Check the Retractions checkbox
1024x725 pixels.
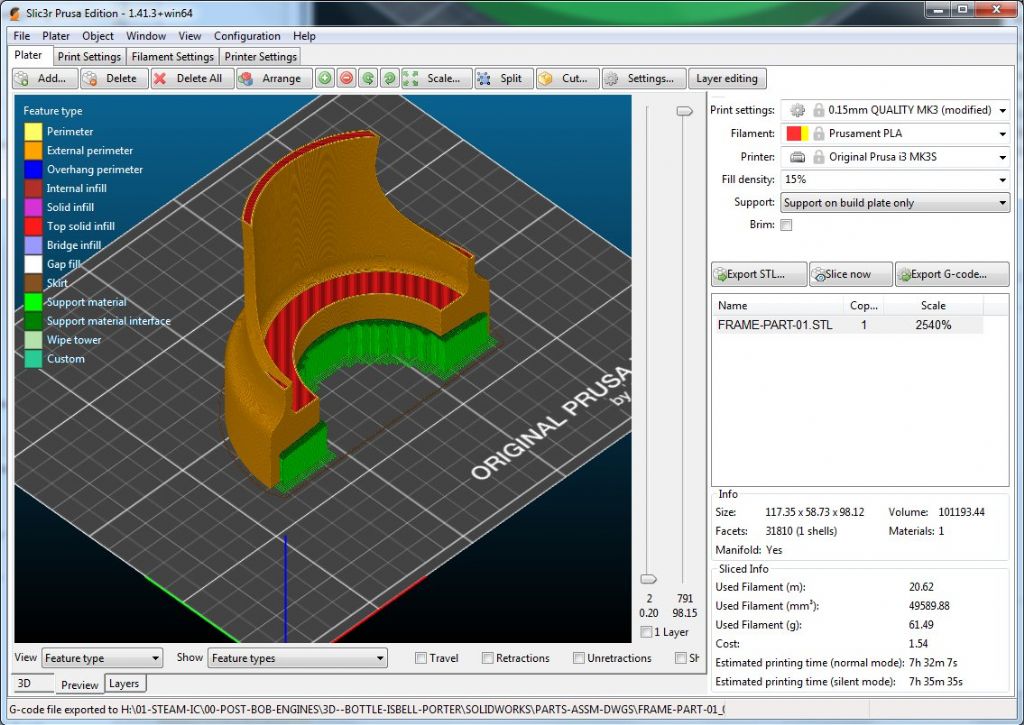[487, 658]
